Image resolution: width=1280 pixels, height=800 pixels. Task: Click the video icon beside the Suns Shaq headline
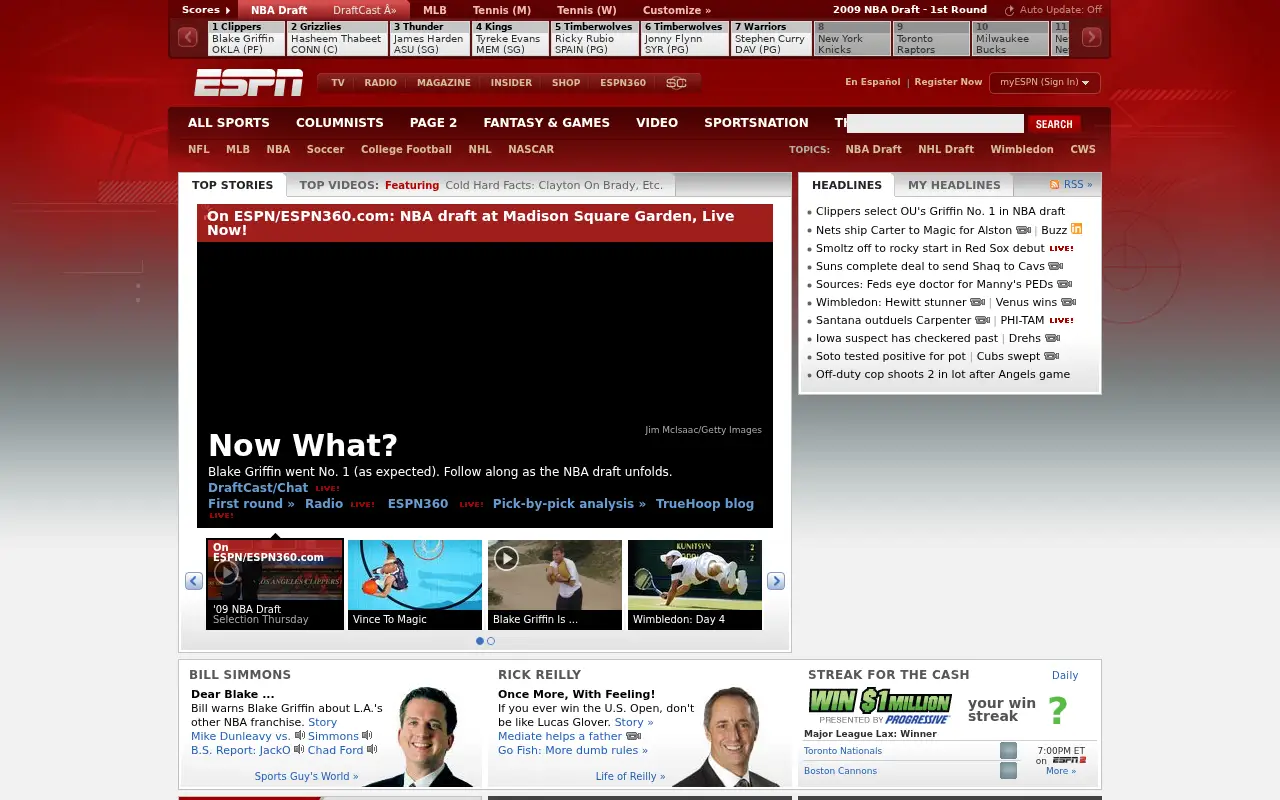(1055, 266)
